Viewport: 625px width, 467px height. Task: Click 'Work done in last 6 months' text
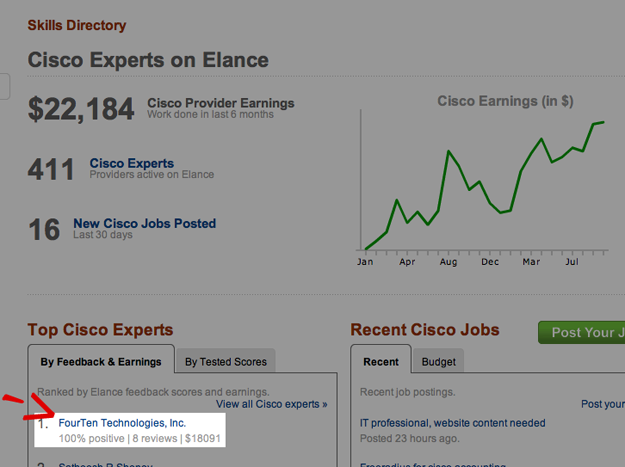point(210,114)
